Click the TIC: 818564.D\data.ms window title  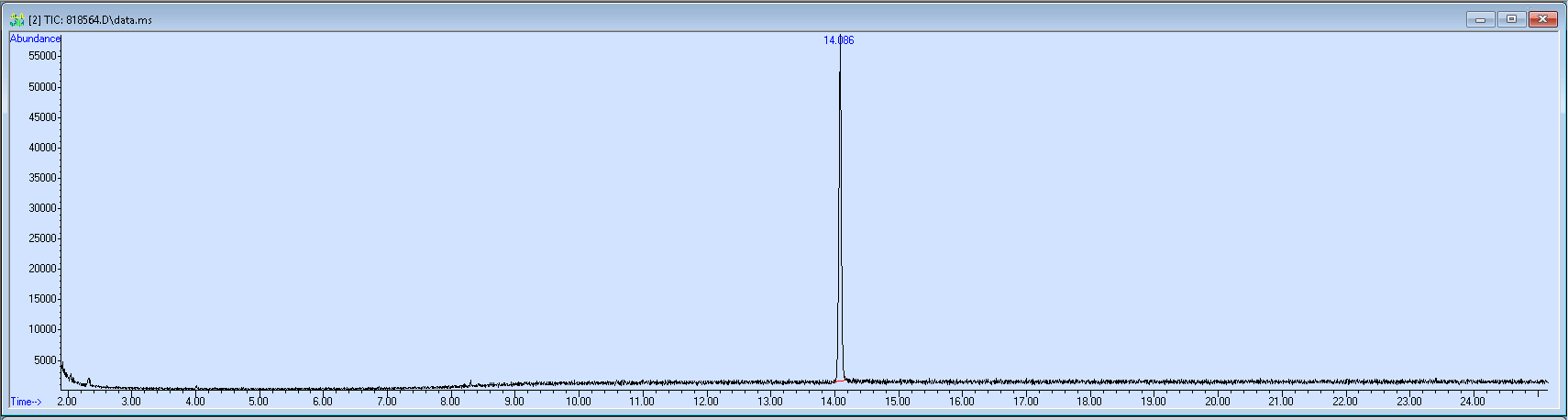point(90,20)
